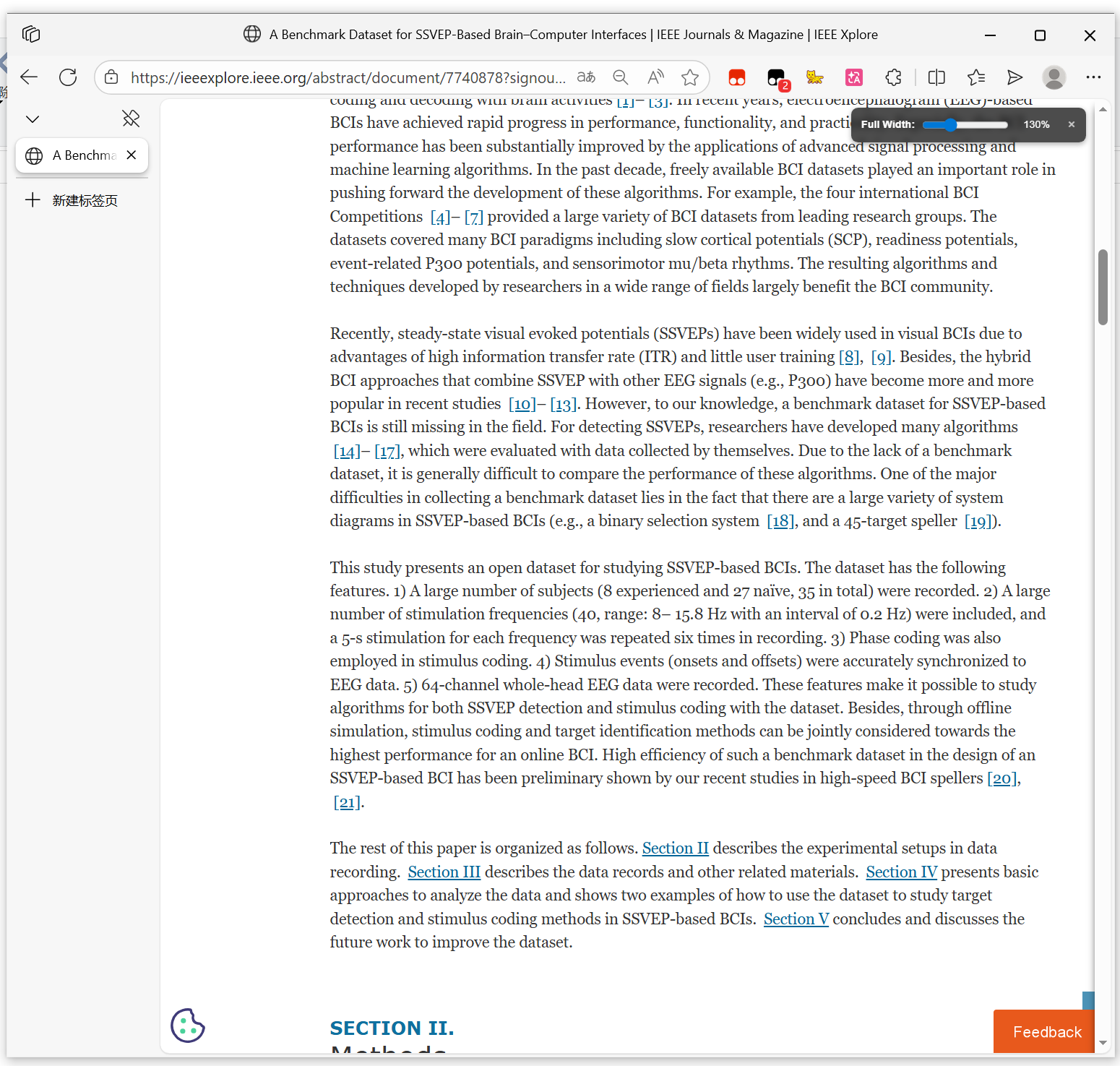Open reference [19] link
Image resolution: width=1120 pixels, height=1066 pixels.
(978, 521)
